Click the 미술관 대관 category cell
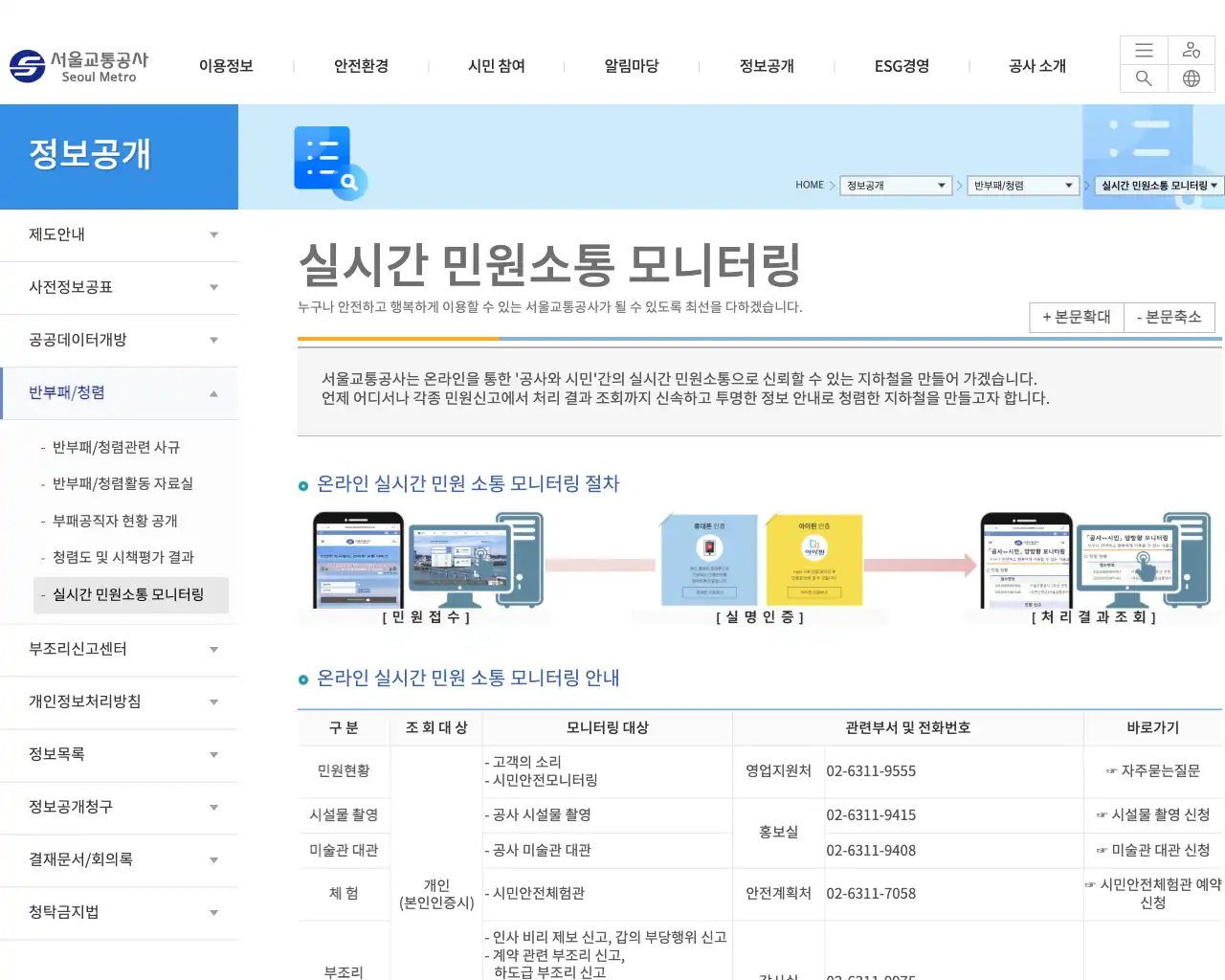1225x980 pixels. [344, 851]
